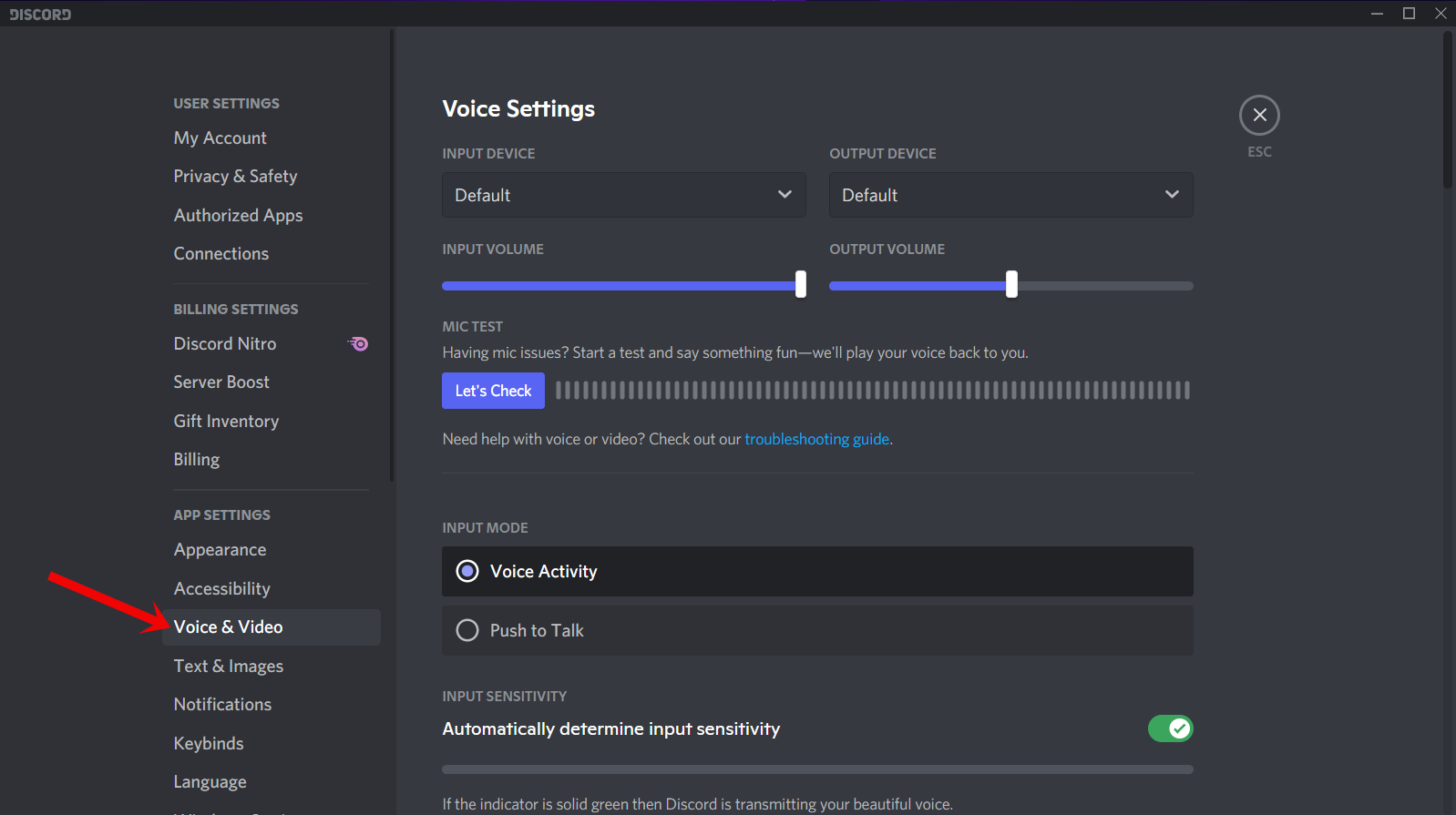
Task: Maximize the Discord window
Action: pyautogui.click(x=1409, y=13)
